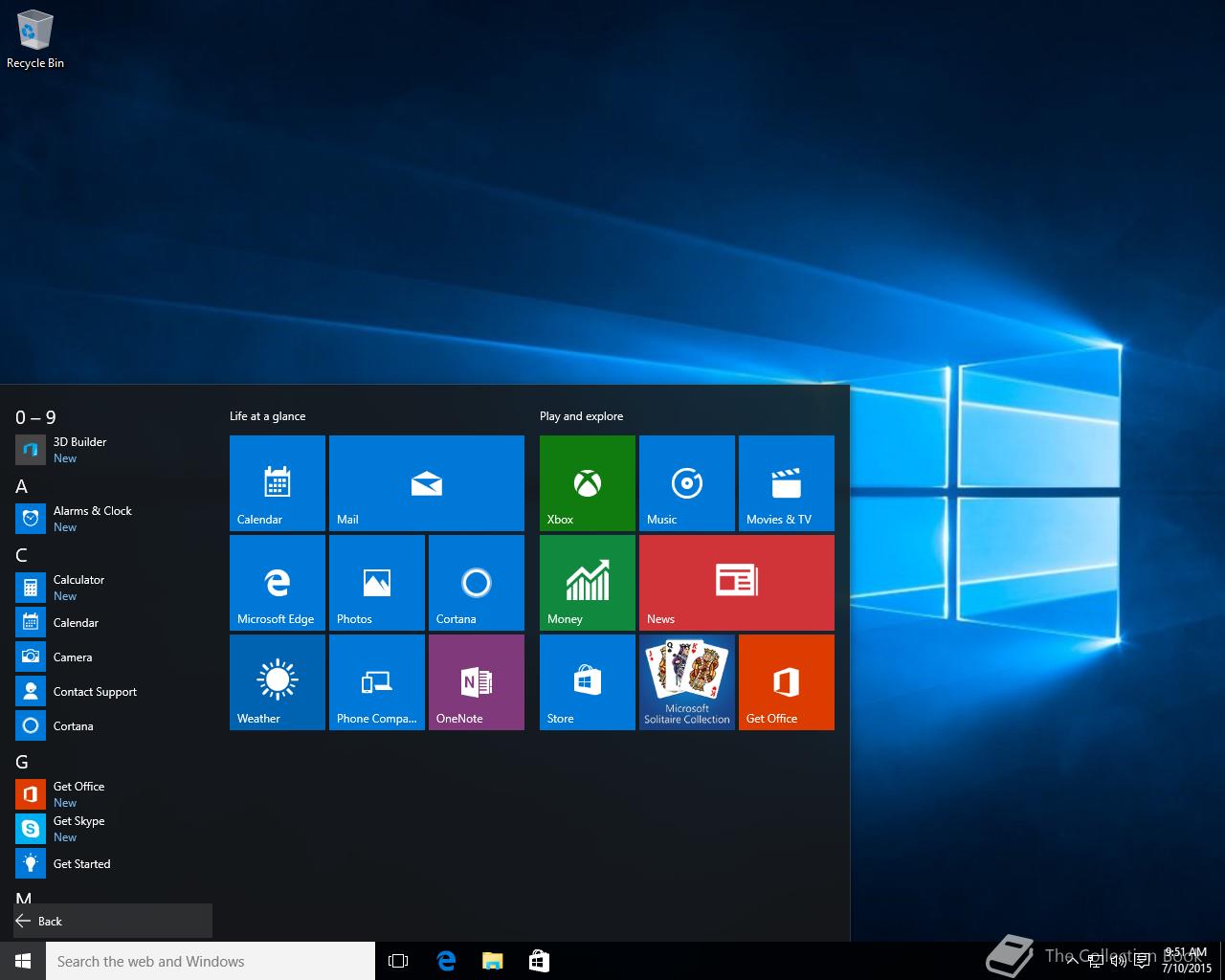1225x980 pixels.
Task: Click the letter C header in the apps list
Action: [x=22, y=555]
